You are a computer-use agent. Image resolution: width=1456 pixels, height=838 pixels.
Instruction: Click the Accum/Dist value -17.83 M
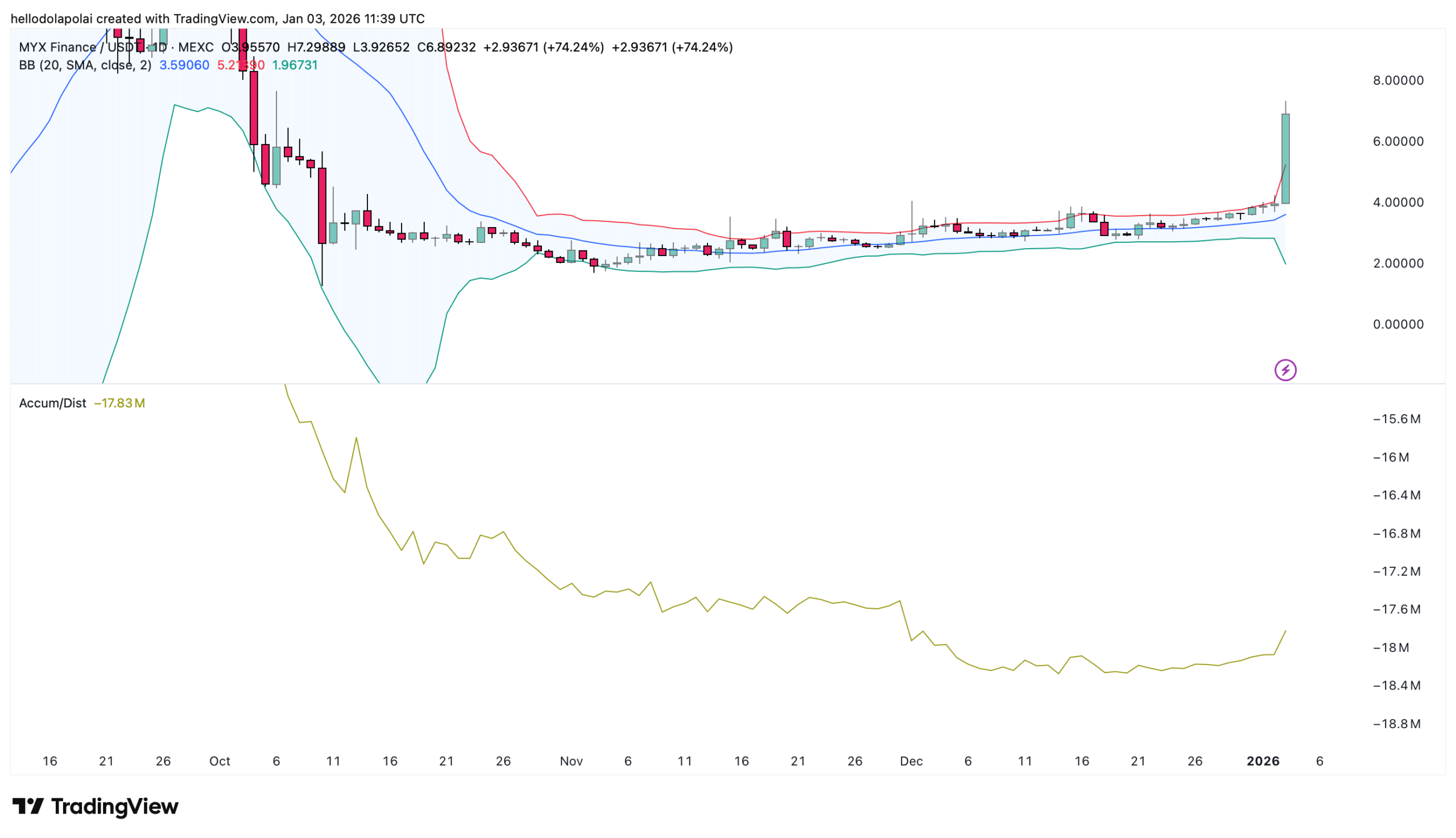point(119,403)
